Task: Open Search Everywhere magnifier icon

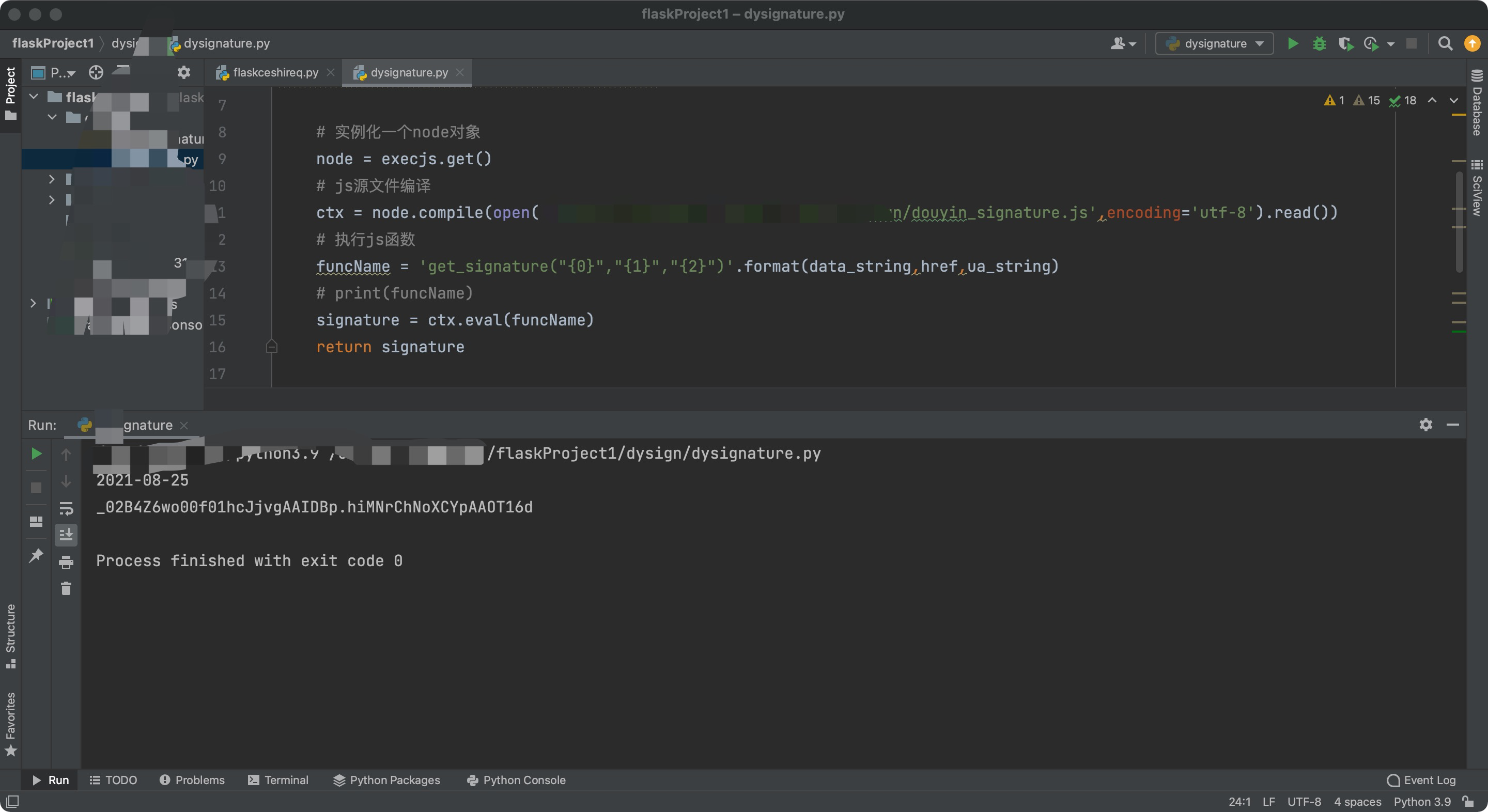Action: 1445,43
